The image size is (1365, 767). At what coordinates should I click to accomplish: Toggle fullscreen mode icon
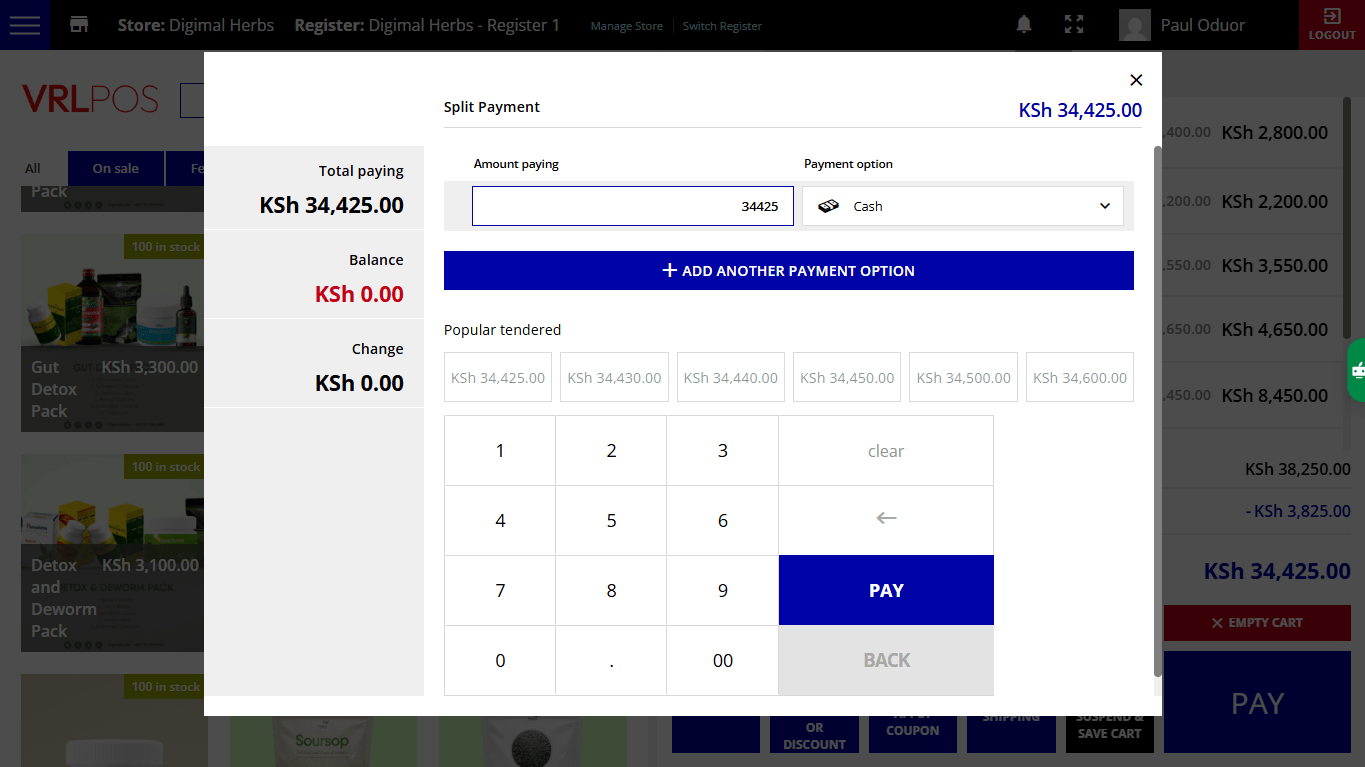tap(1074, 25)
